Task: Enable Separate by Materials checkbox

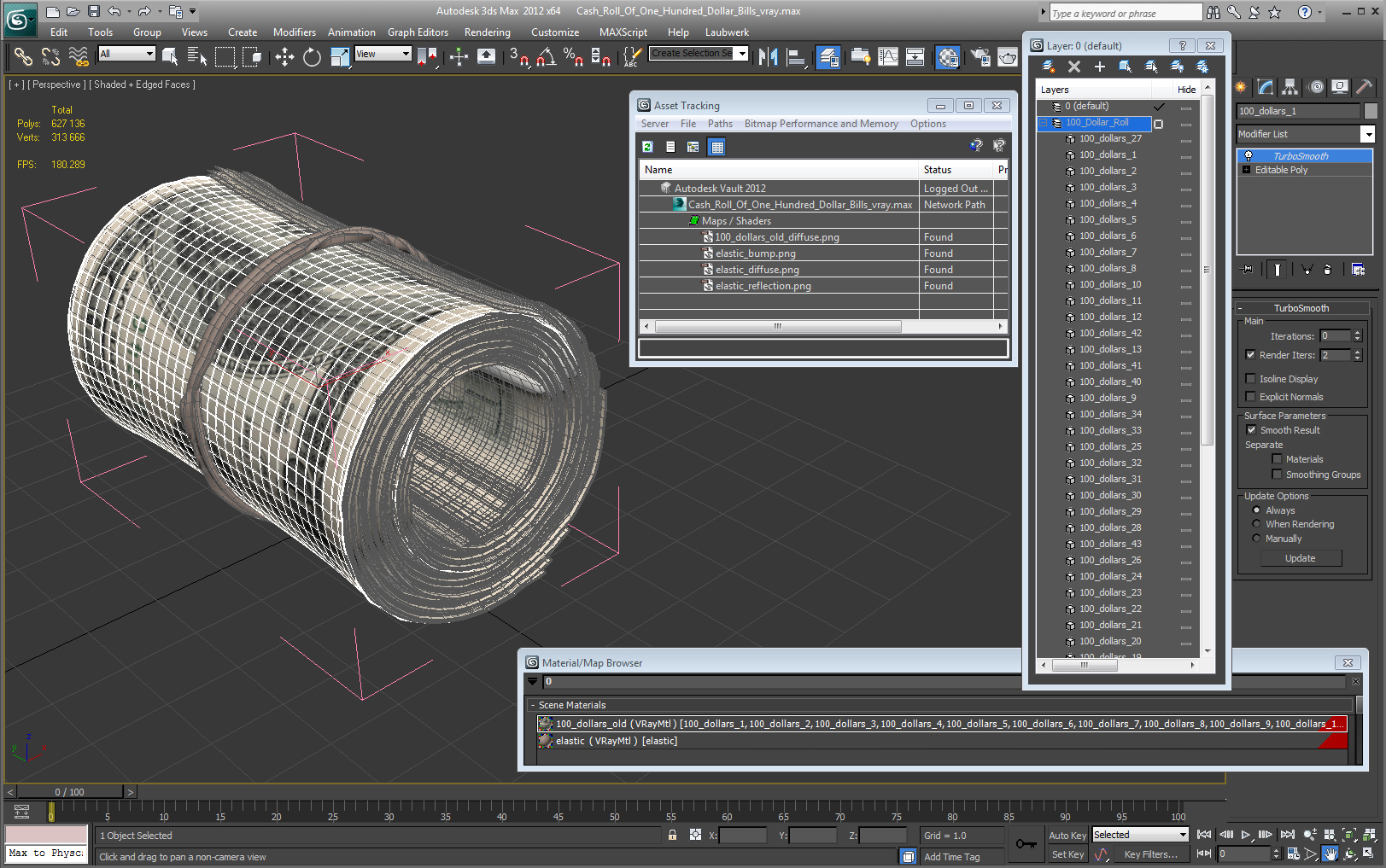Action: (x=1277, y=459)
